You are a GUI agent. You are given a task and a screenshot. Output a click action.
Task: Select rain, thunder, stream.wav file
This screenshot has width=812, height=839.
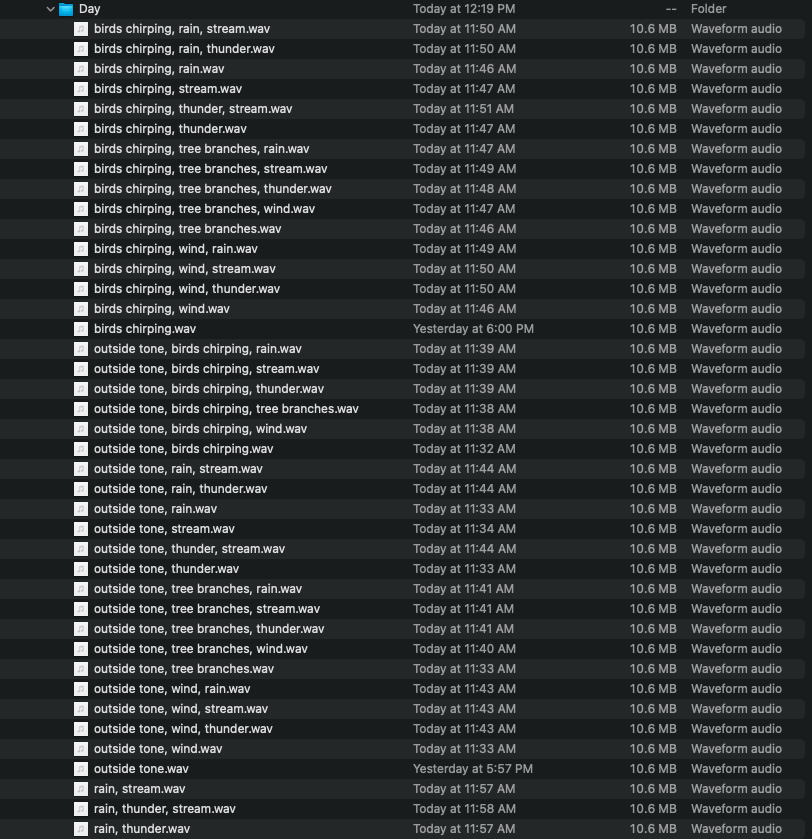coord(165,809)
